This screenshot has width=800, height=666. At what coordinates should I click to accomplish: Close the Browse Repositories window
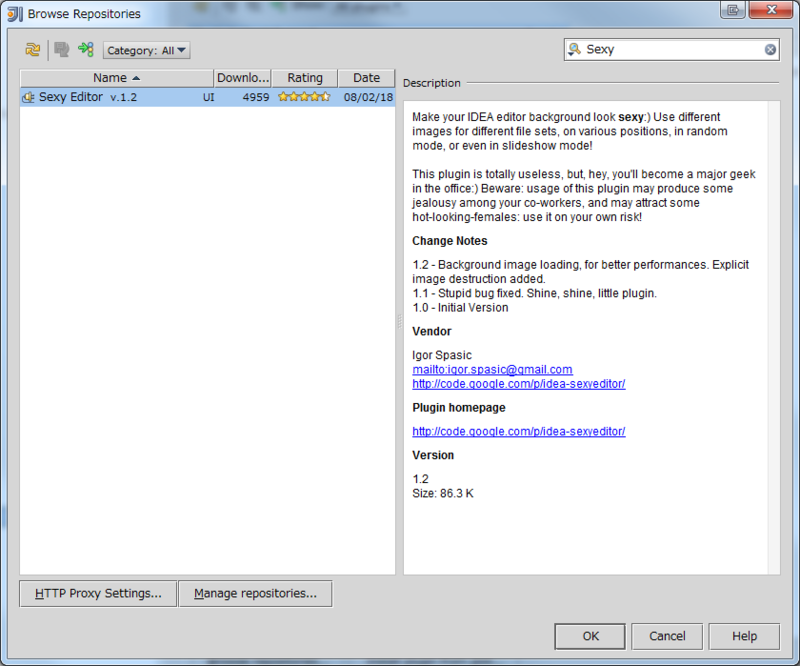(x=771, y=10)
